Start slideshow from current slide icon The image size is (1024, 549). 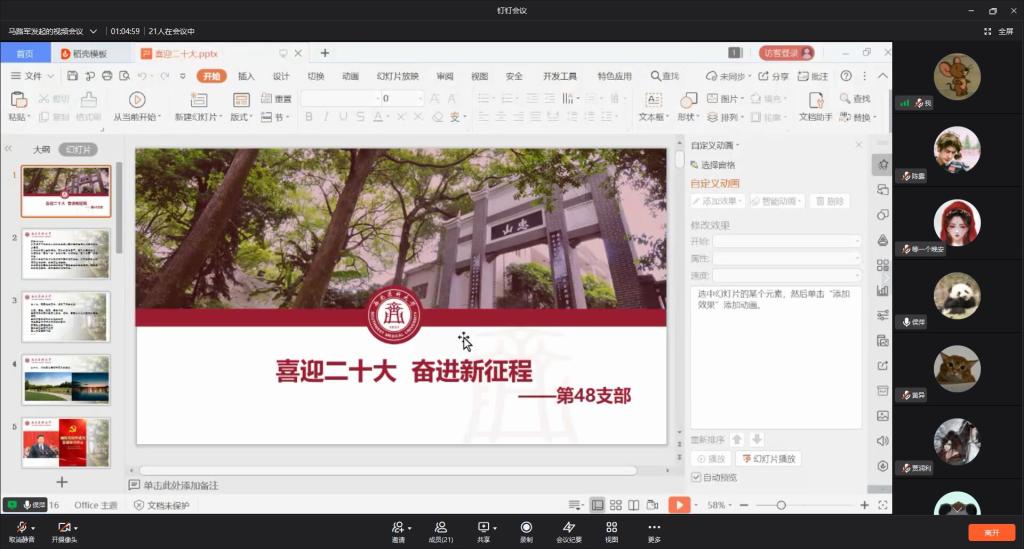137,100
